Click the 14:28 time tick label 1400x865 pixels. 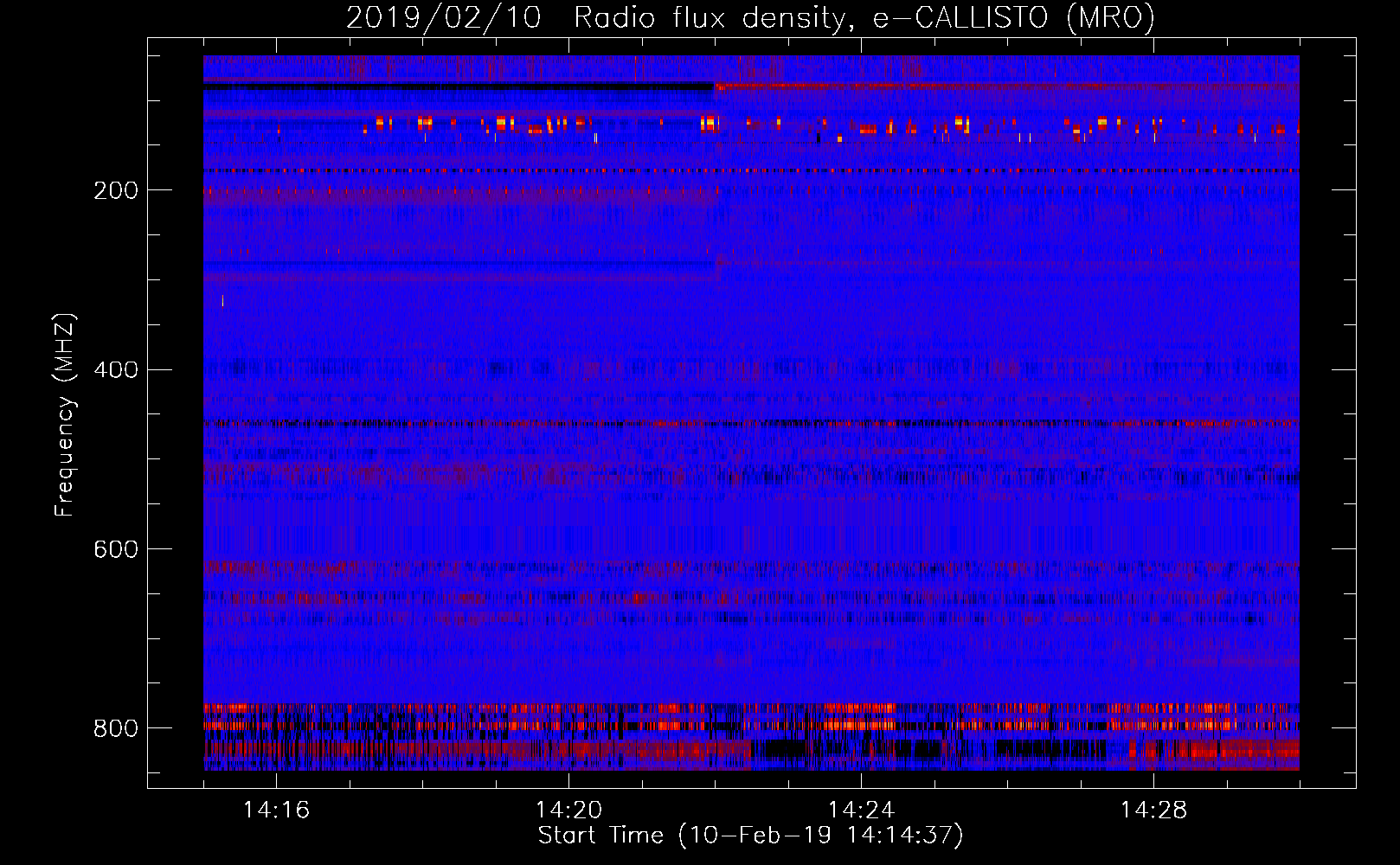tap(1154, 811)
